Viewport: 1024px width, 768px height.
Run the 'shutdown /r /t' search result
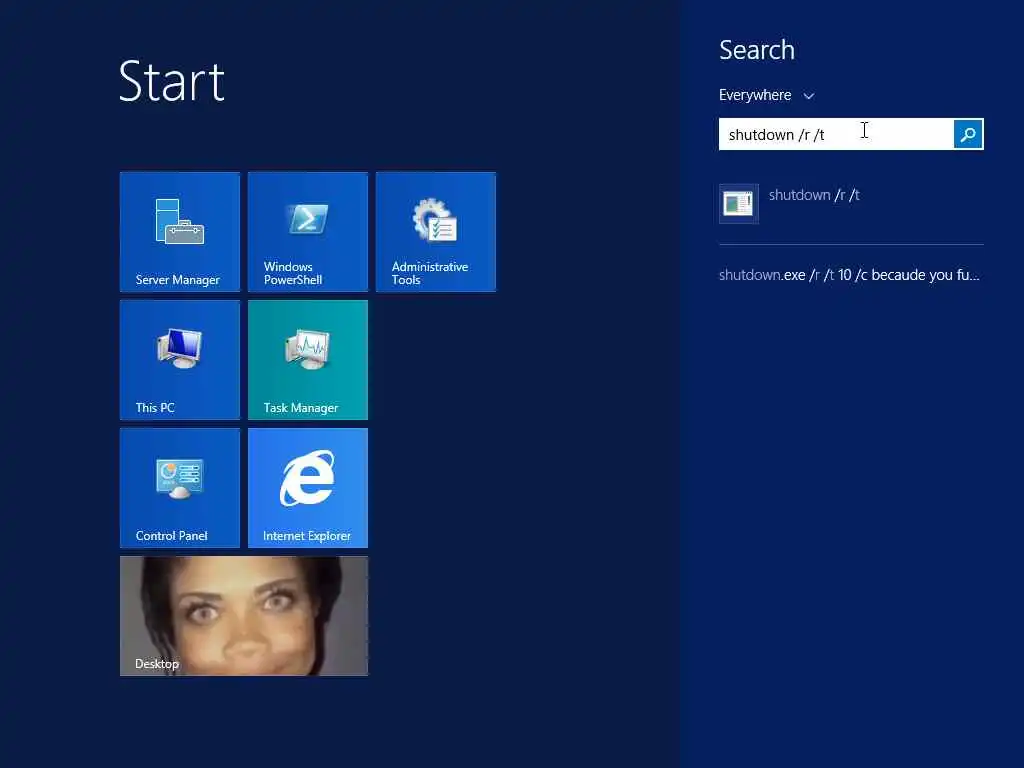coord(851,204)
